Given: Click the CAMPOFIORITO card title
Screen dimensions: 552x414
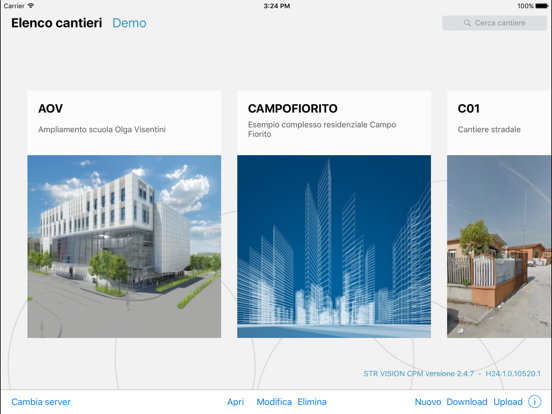Looking at the screenshot, I should 293,108.
